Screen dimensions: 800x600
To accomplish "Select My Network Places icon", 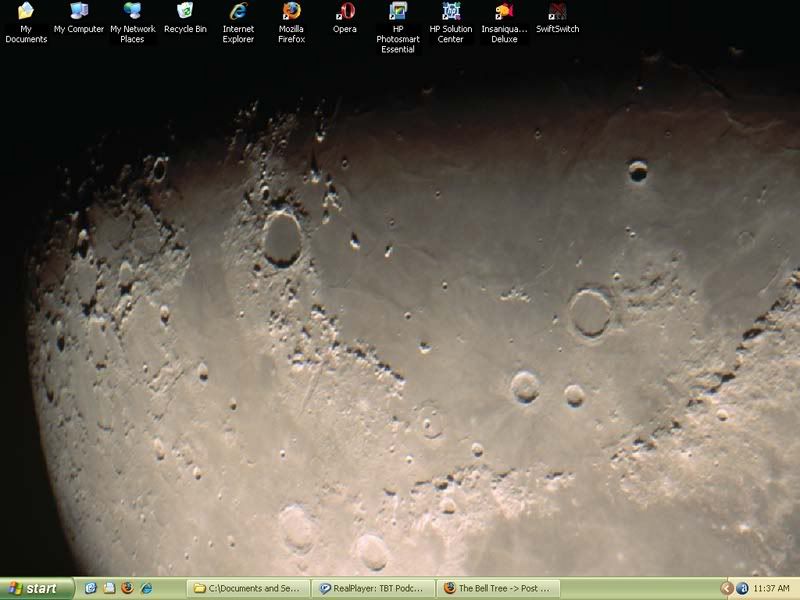I will [x=133, y=21].
